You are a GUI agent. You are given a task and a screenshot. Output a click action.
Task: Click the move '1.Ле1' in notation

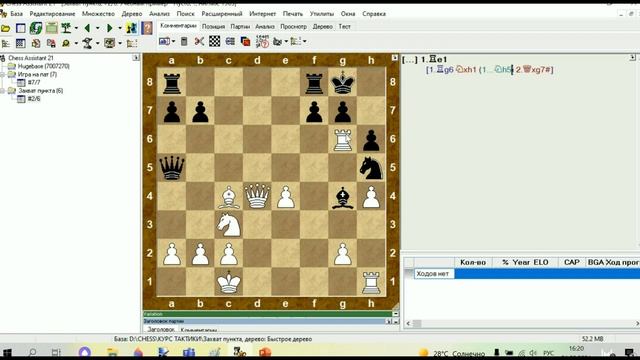tap(434, 60)
